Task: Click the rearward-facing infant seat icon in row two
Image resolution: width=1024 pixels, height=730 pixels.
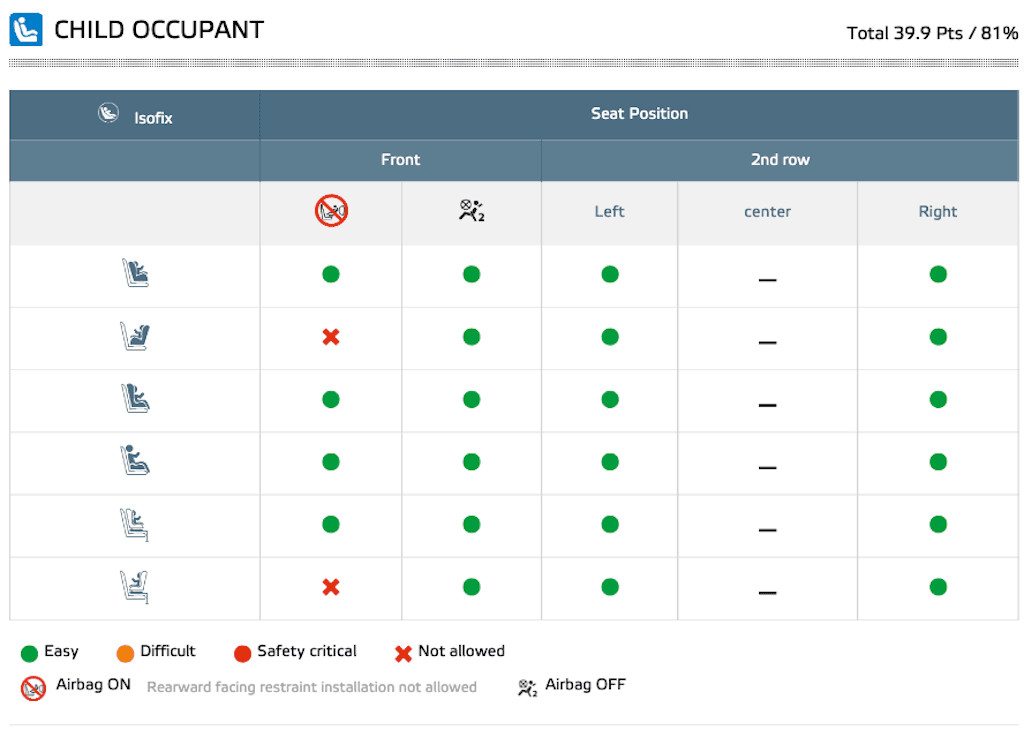Action: coord(134,337)
